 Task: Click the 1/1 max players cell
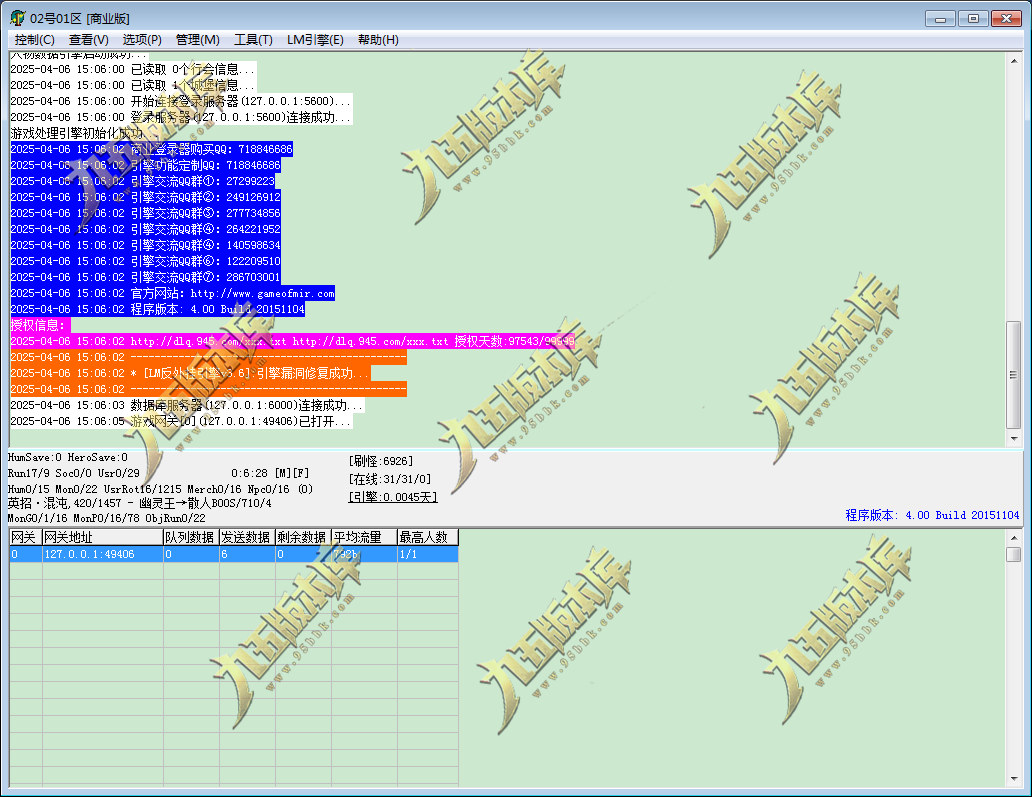point(428,554)
